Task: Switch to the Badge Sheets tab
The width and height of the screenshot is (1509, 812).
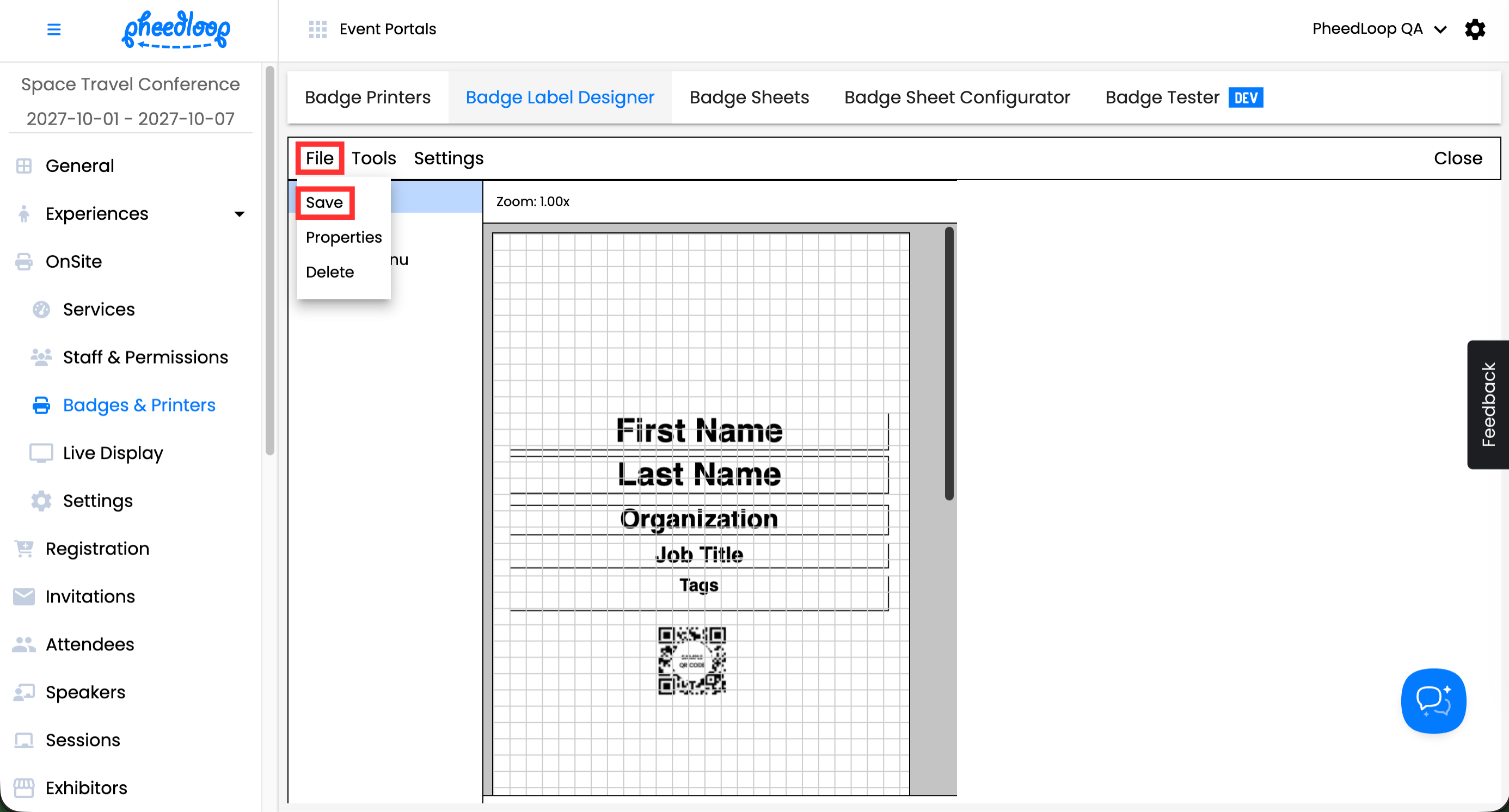Action: point(749,97)
